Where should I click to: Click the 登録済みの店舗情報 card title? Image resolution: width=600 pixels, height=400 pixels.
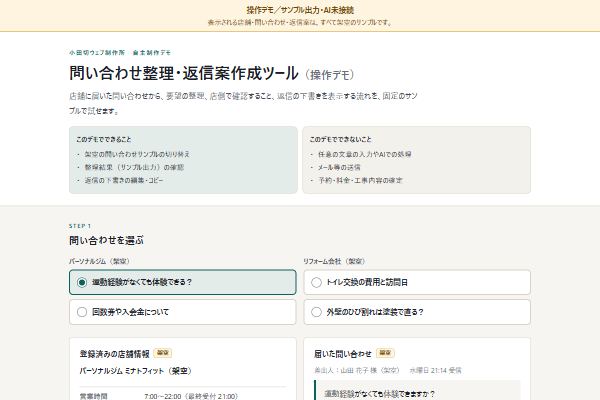114,354
